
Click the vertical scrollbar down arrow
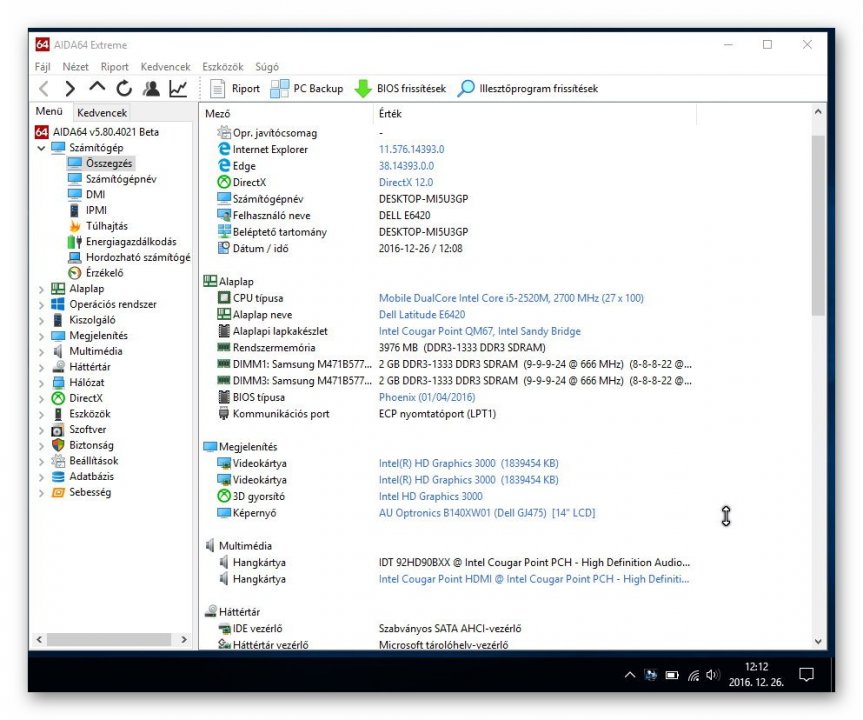tap(818, 641)
